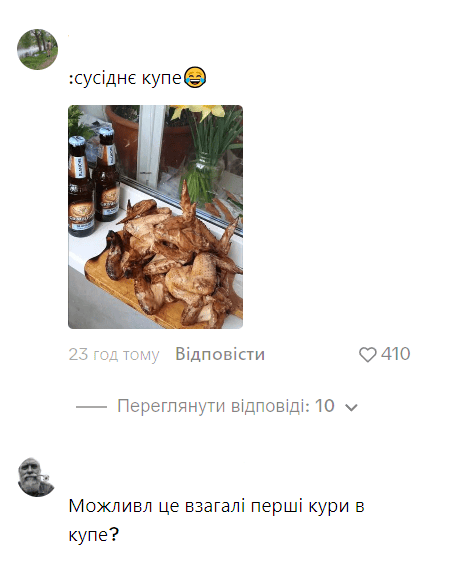Reply via the "Відповісти" button
The width and height of the screenshot is (458, 569).
coord(220,354)
